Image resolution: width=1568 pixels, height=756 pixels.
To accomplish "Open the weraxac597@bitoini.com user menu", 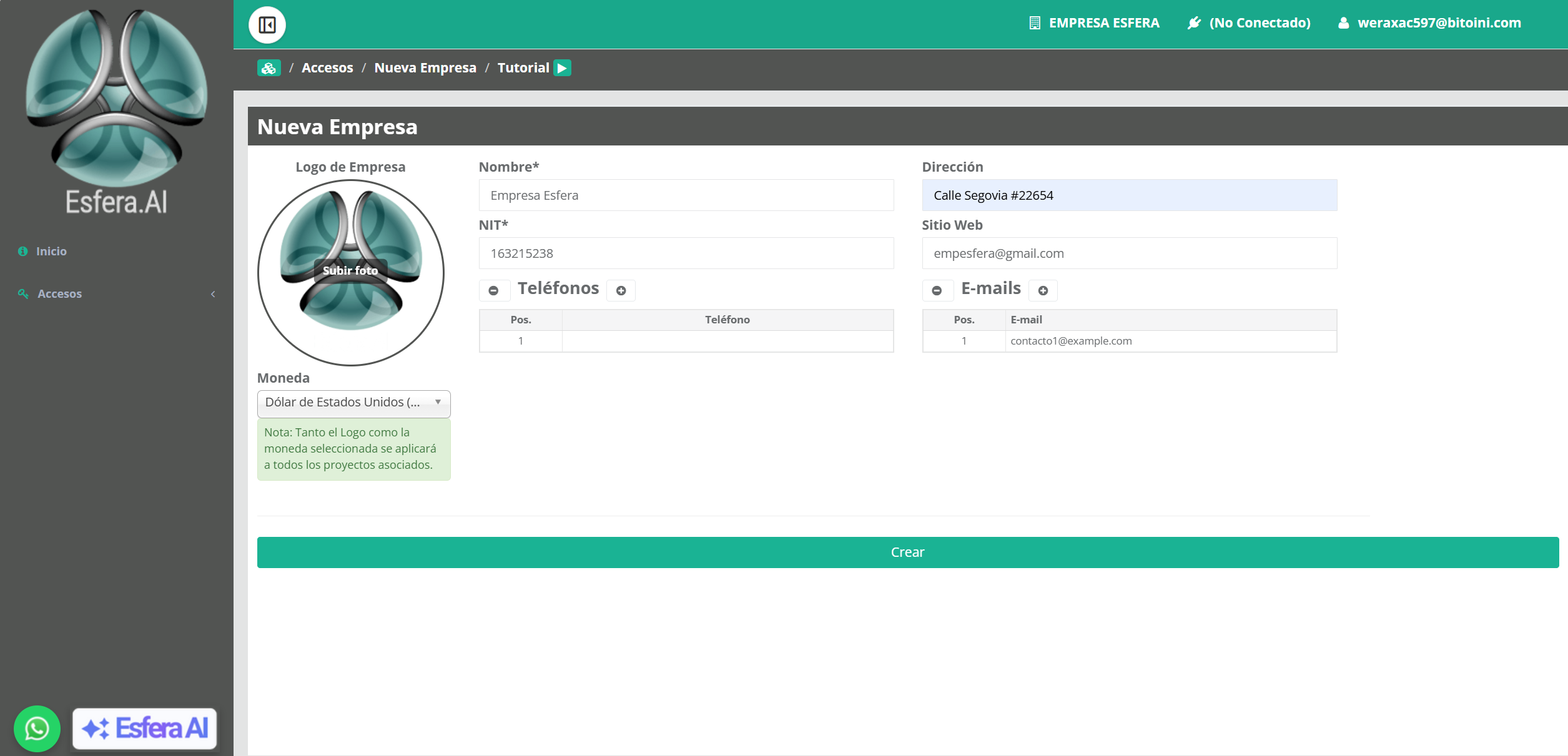I will 1439,23.
